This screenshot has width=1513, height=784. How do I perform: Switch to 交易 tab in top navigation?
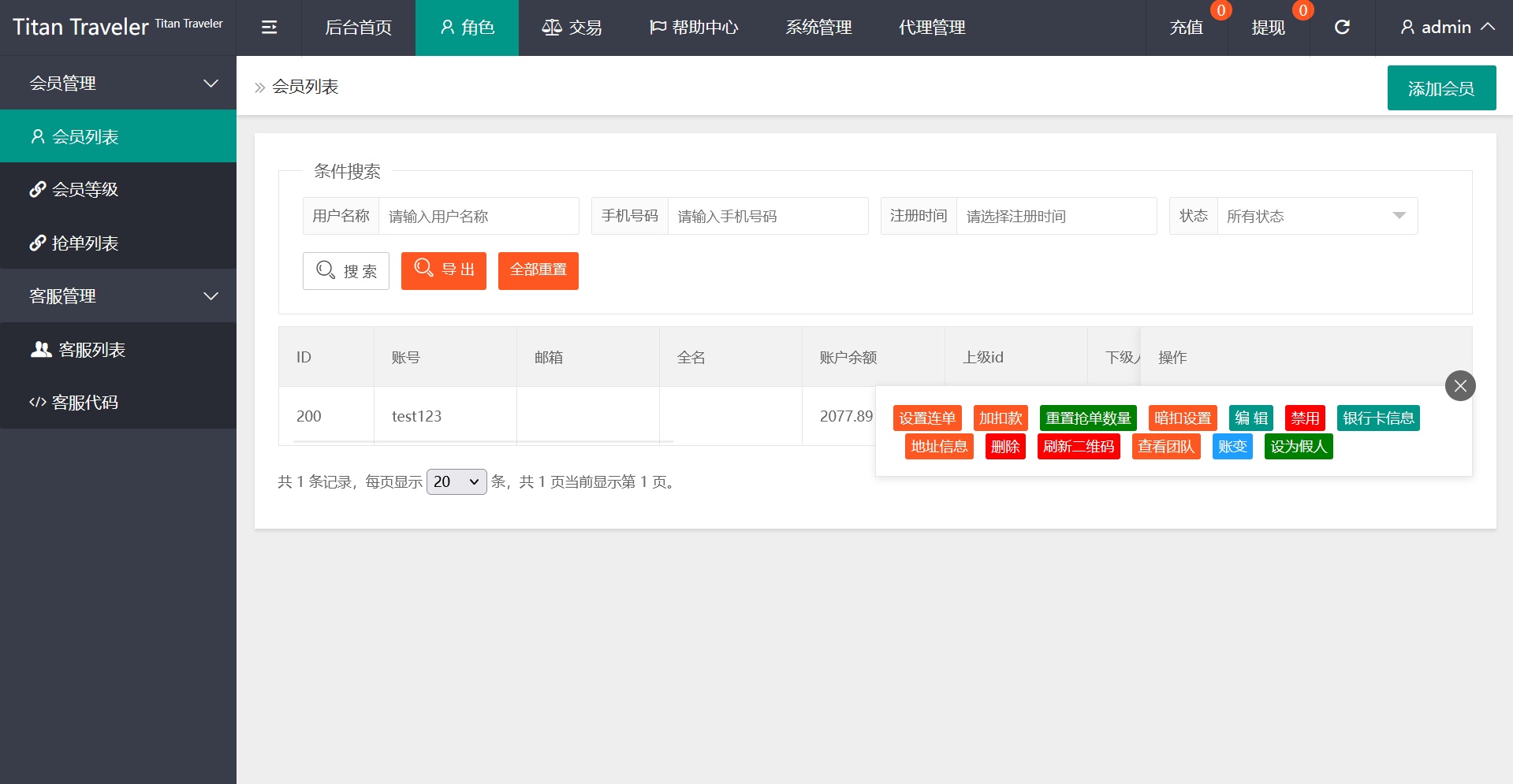point(572,28)
